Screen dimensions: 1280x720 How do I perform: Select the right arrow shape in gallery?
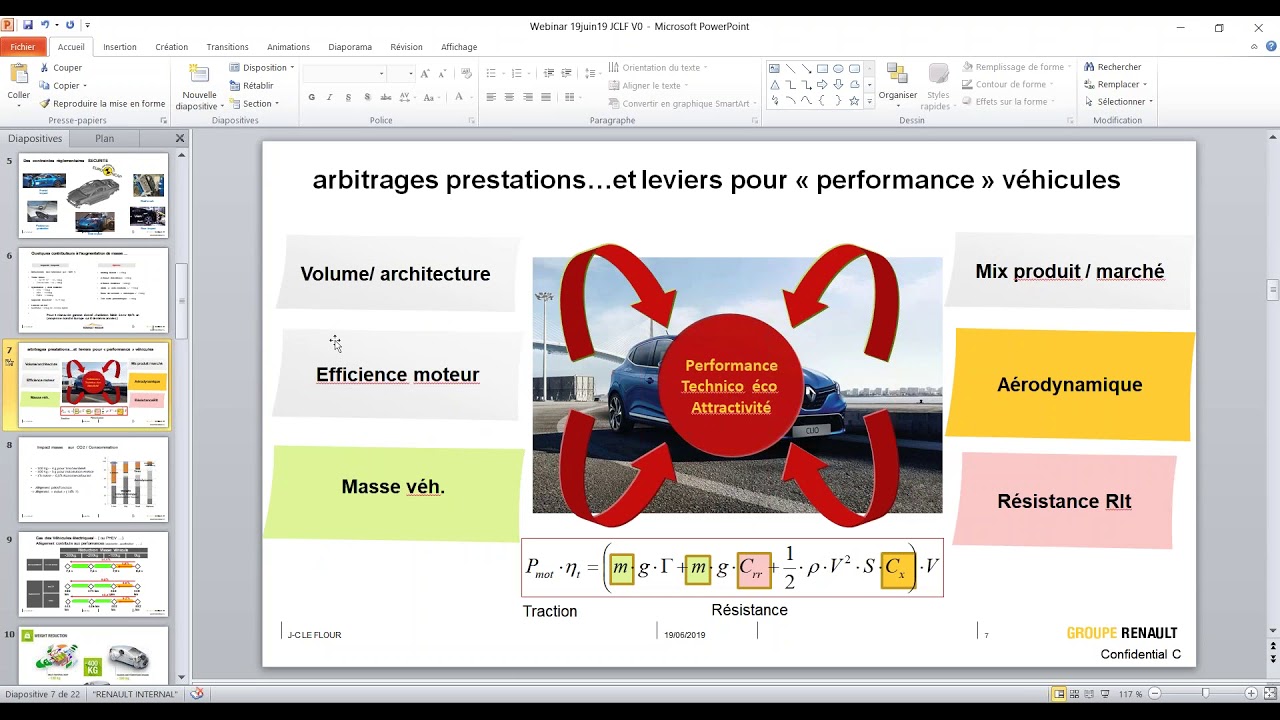pos(822,85)
